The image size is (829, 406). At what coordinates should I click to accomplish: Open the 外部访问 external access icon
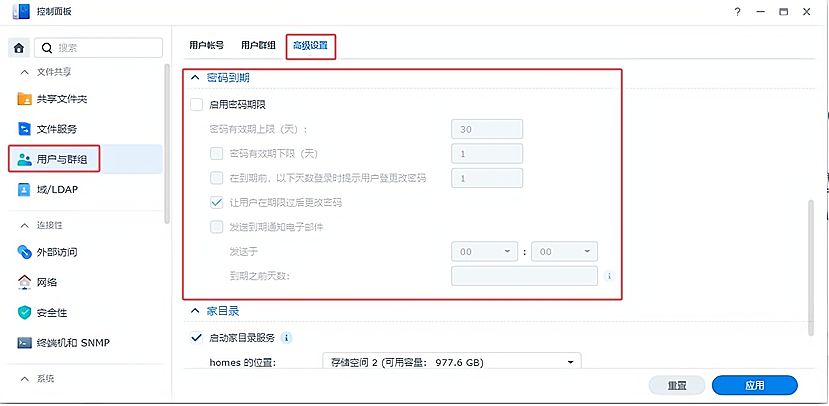pyautogui.click(x=25, y=252)
